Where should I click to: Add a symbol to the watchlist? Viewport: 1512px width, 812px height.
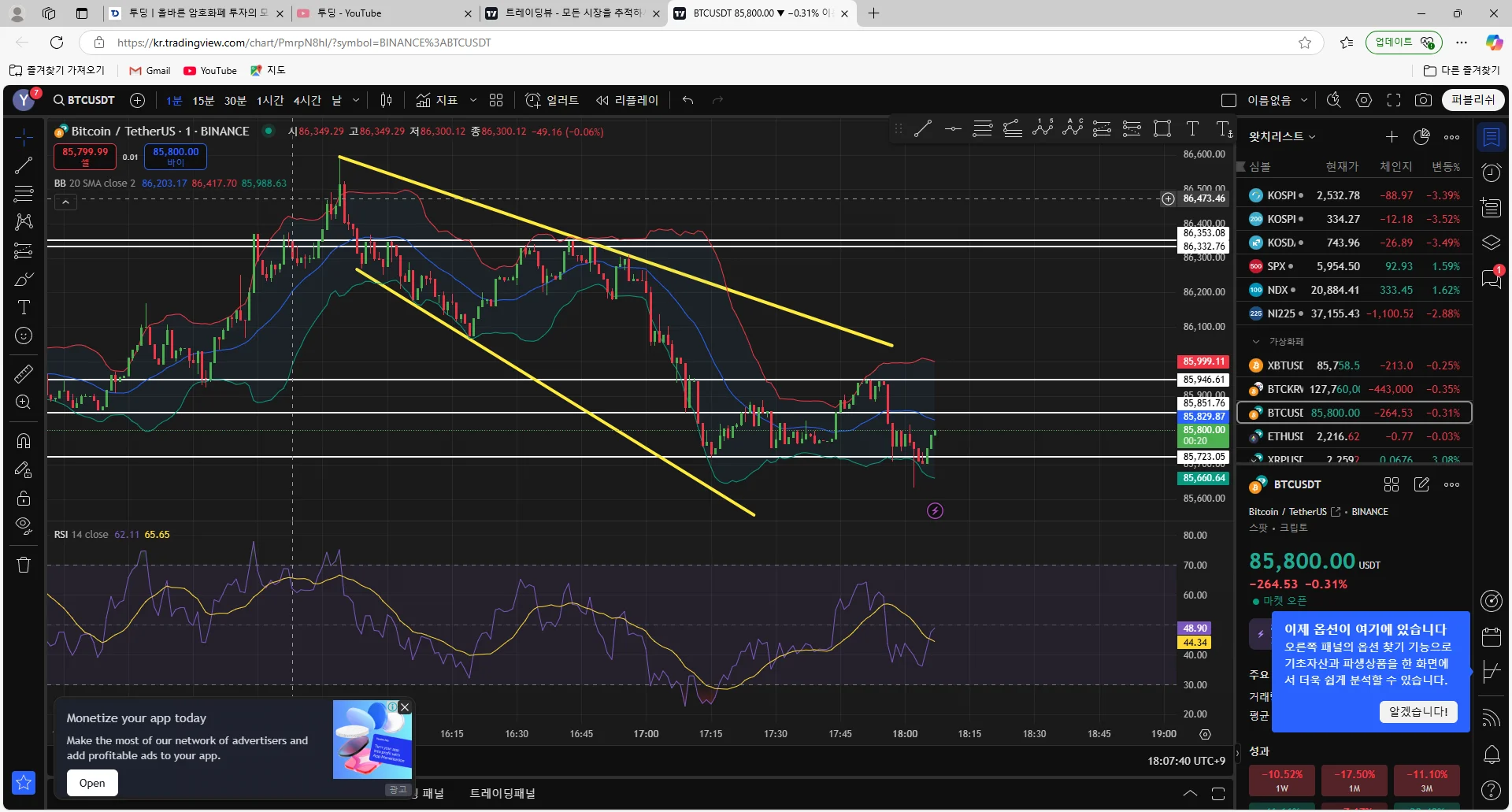click(x=1392, y=137)
